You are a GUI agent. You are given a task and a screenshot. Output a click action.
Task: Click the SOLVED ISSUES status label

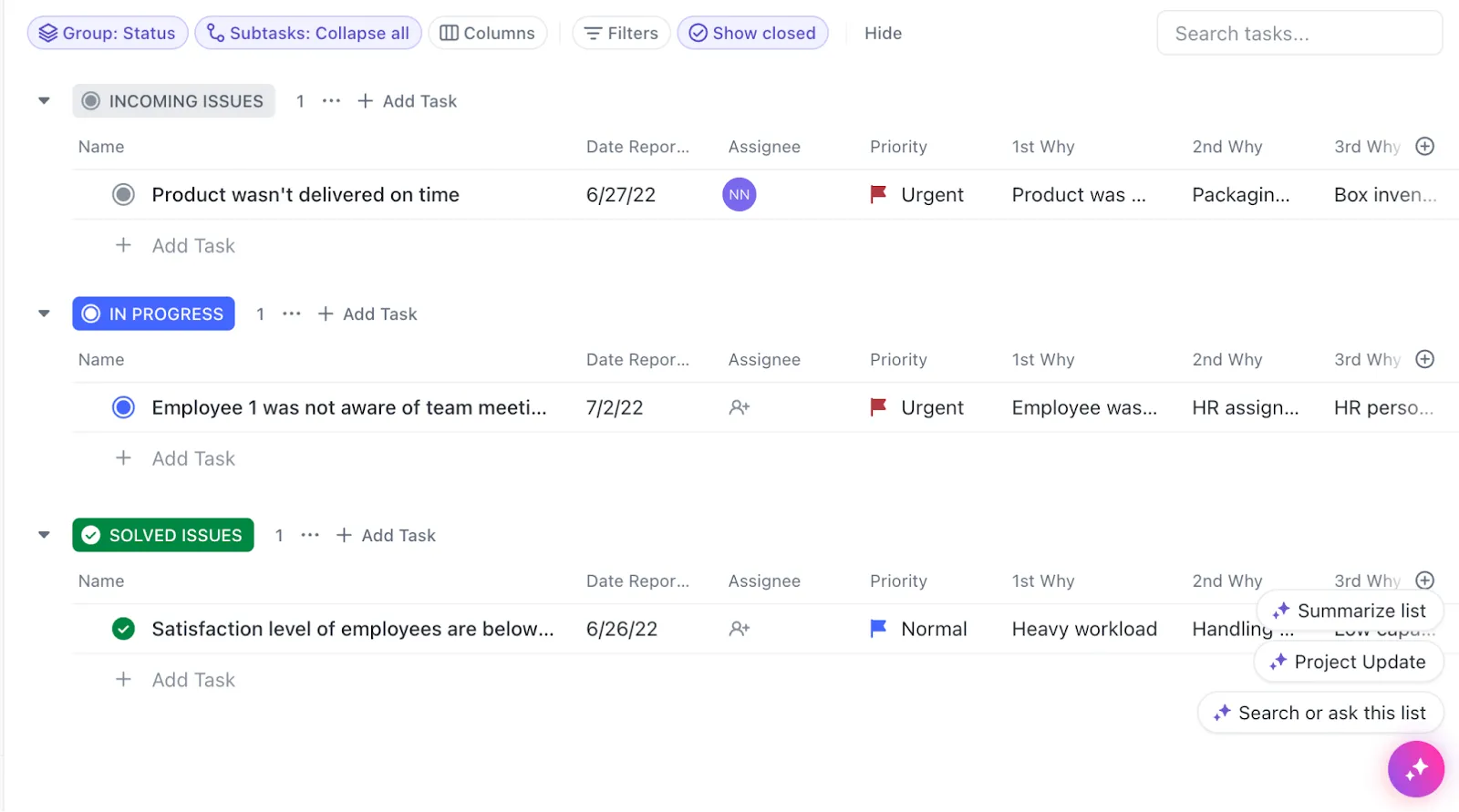(163, 535)
